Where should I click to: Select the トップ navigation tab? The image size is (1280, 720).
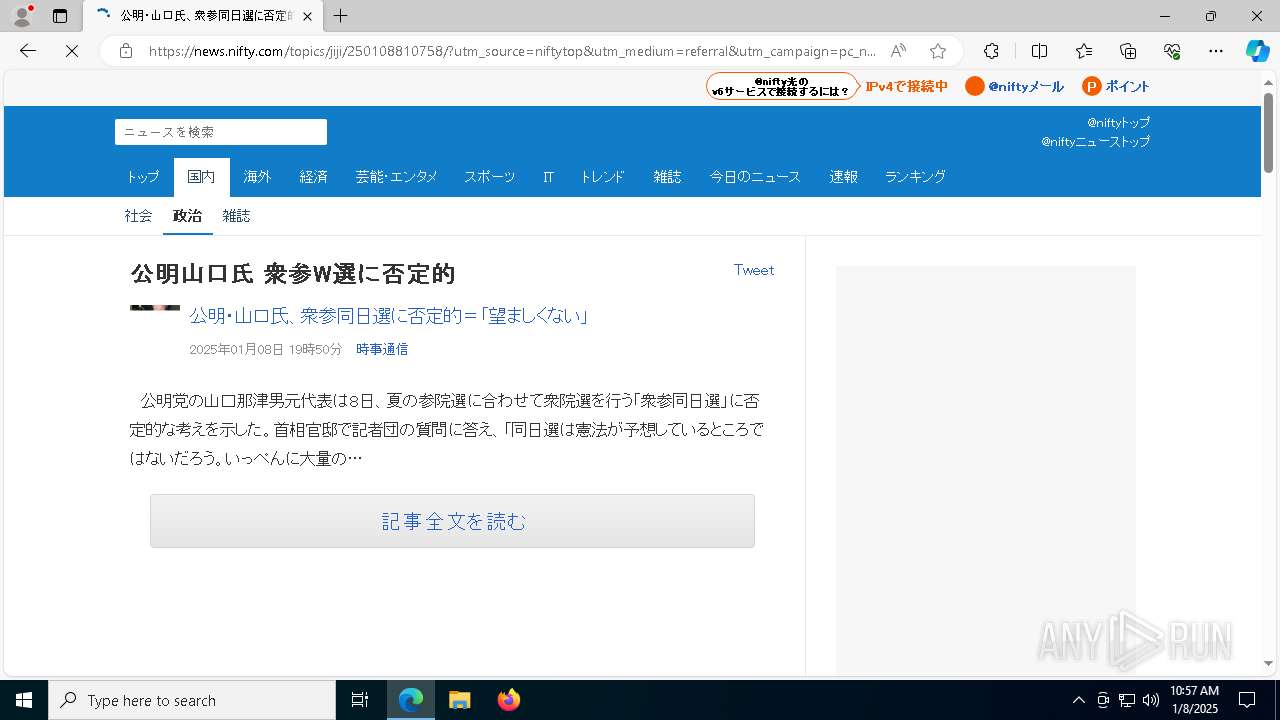point(143,177)
